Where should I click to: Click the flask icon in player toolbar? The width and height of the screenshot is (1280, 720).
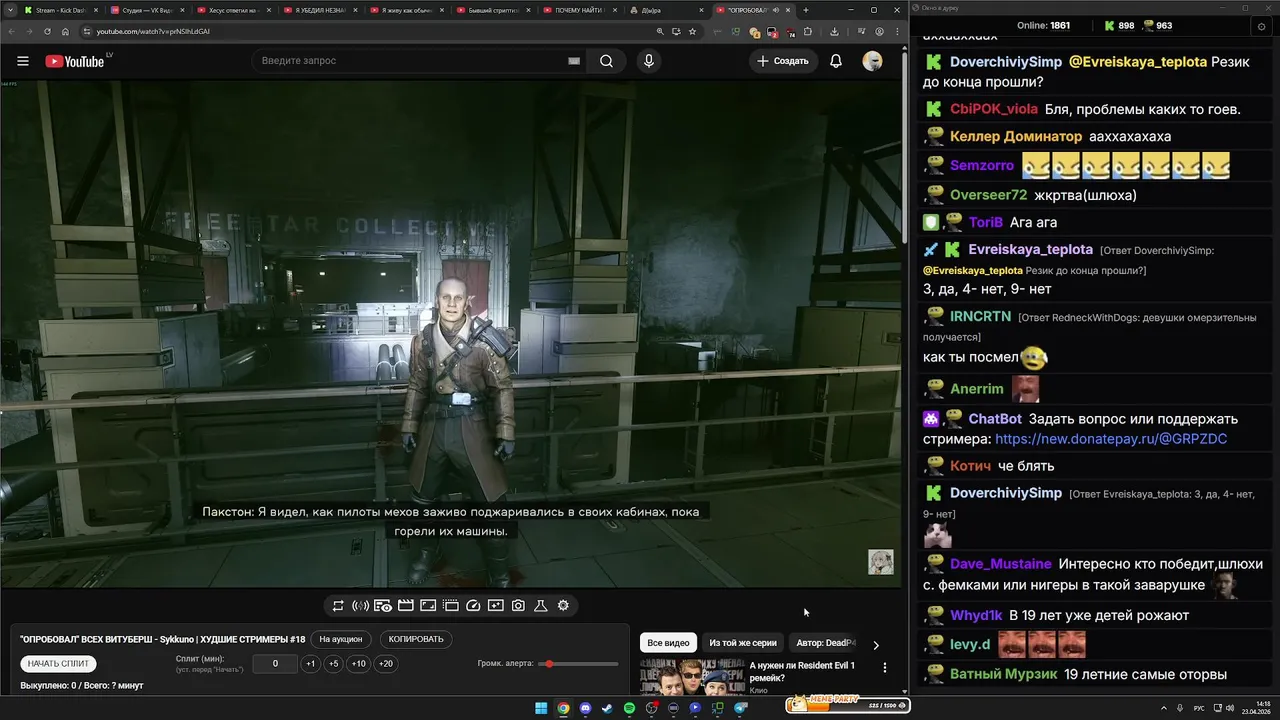point(540,606)
